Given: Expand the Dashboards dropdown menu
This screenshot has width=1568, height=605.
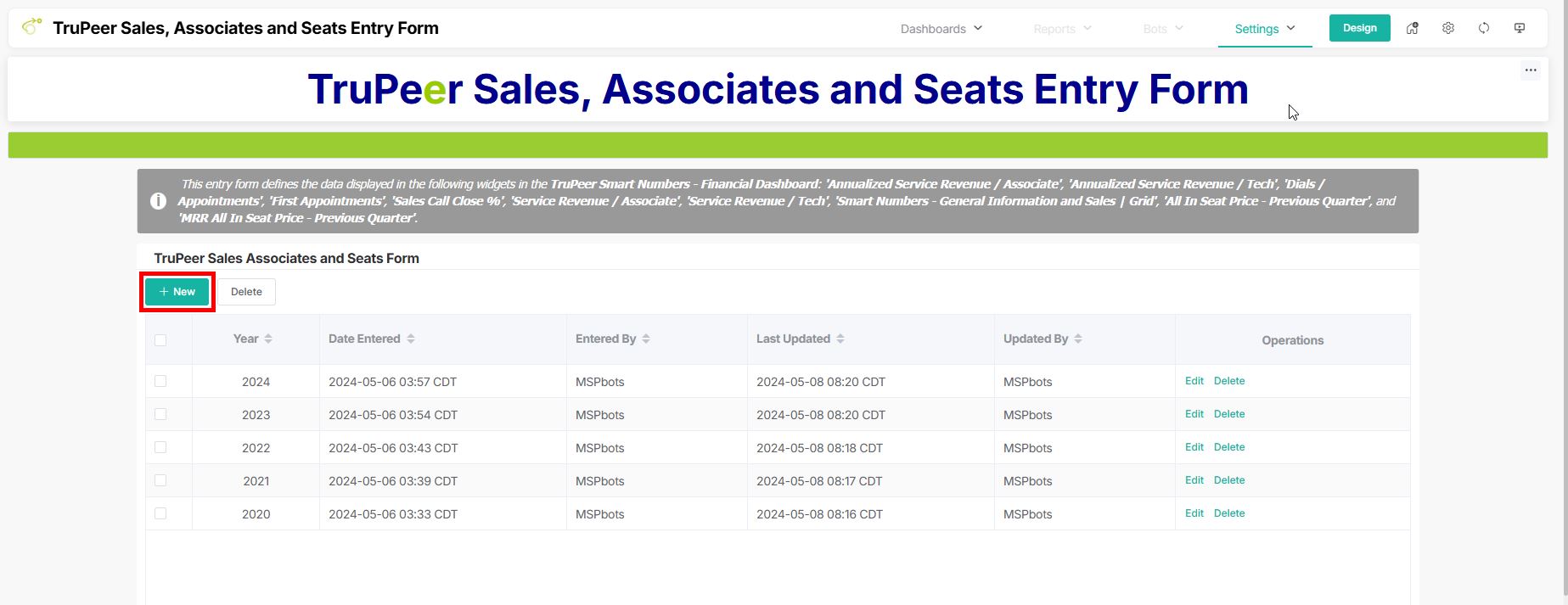Looking at the screenshot, I should [941, 29].
